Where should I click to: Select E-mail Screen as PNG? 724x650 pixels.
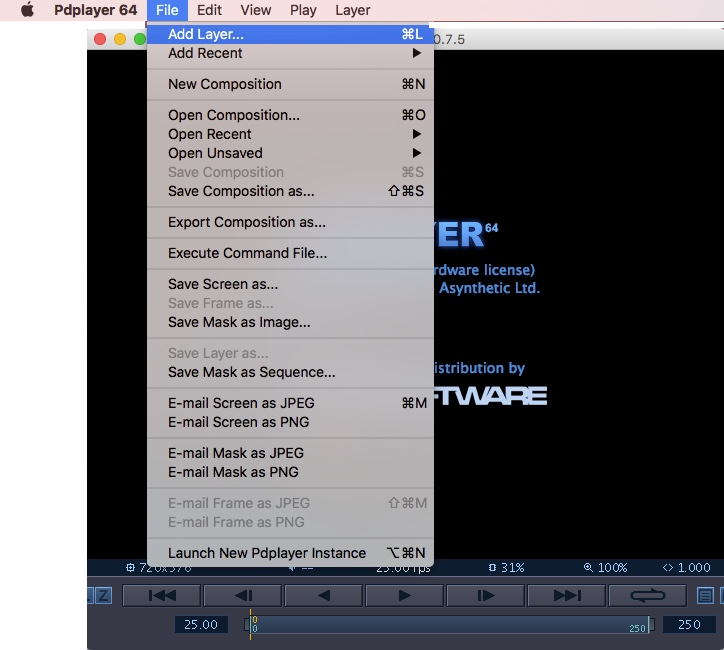pyautogui.click(x=290, y=422)
